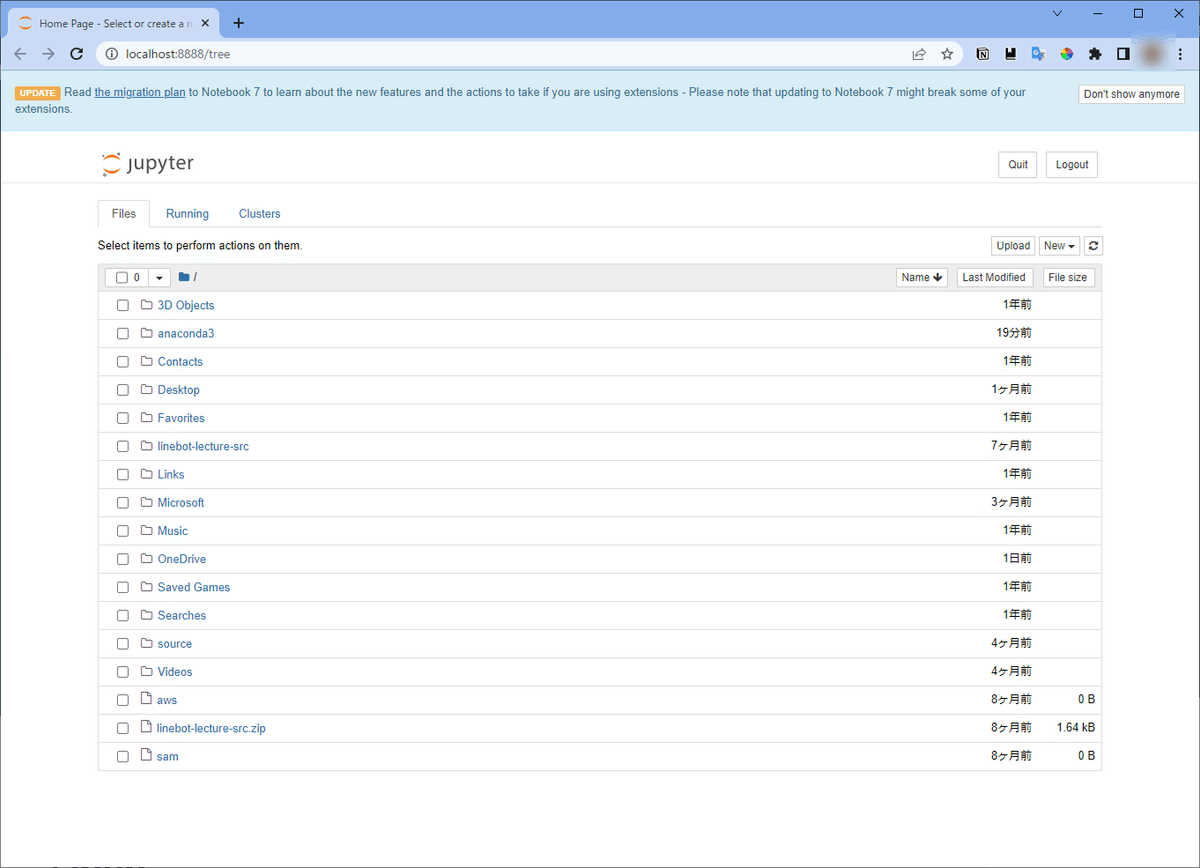Viewport: 1200px width, 868px height.
Task: Open a new browser tab
Action: click(238, 23)
